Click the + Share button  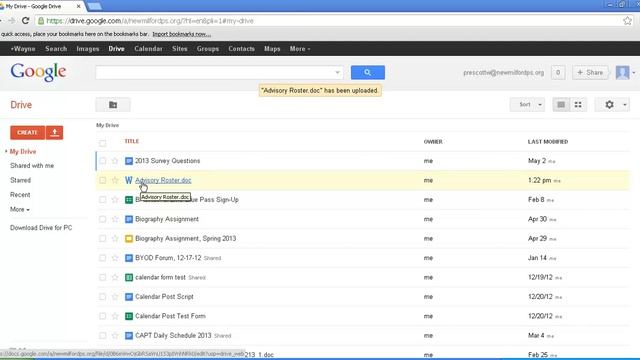(x=590, y=73)
